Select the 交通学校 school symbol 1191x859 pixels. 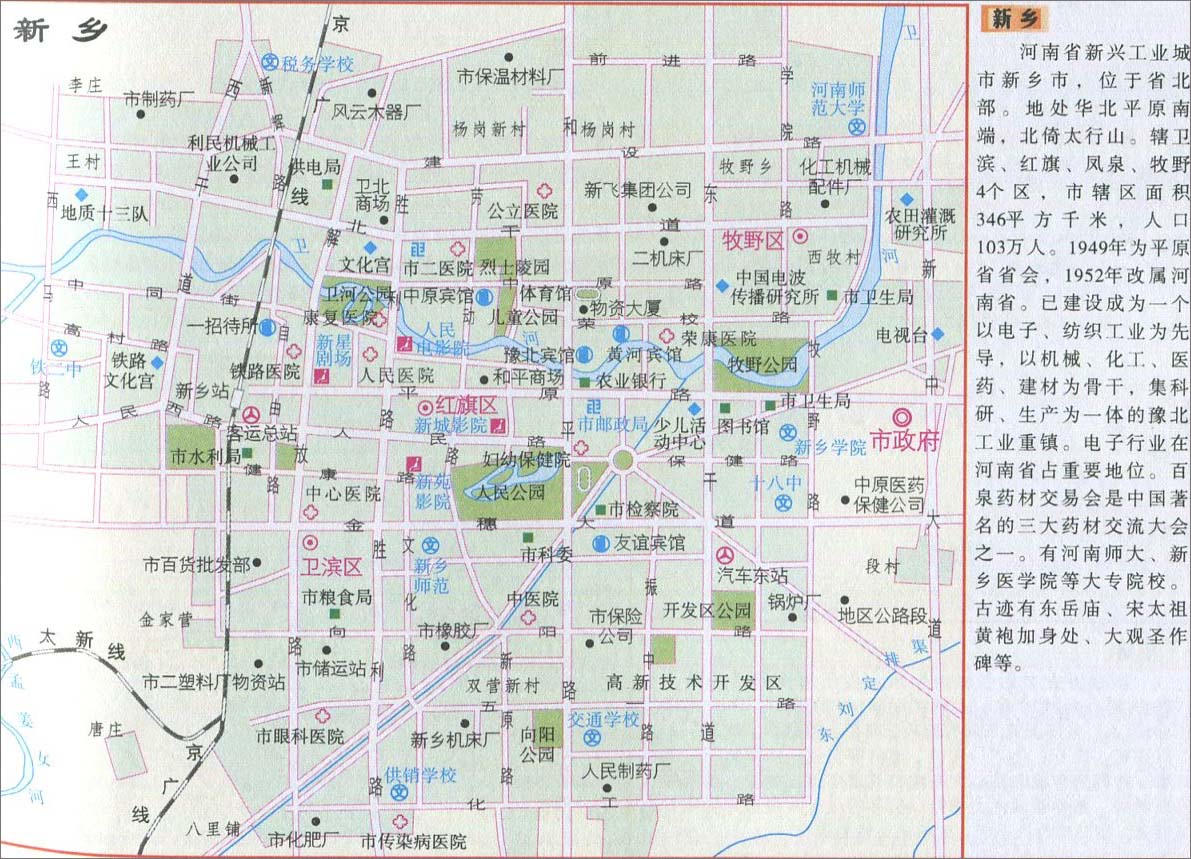tap(592, 739)
